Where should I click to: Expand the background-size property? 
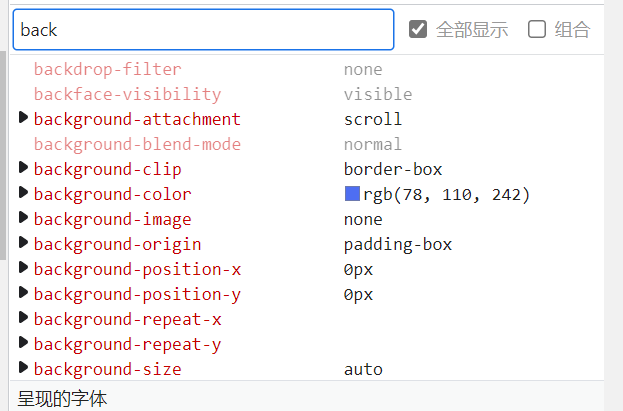click(24, 368)
